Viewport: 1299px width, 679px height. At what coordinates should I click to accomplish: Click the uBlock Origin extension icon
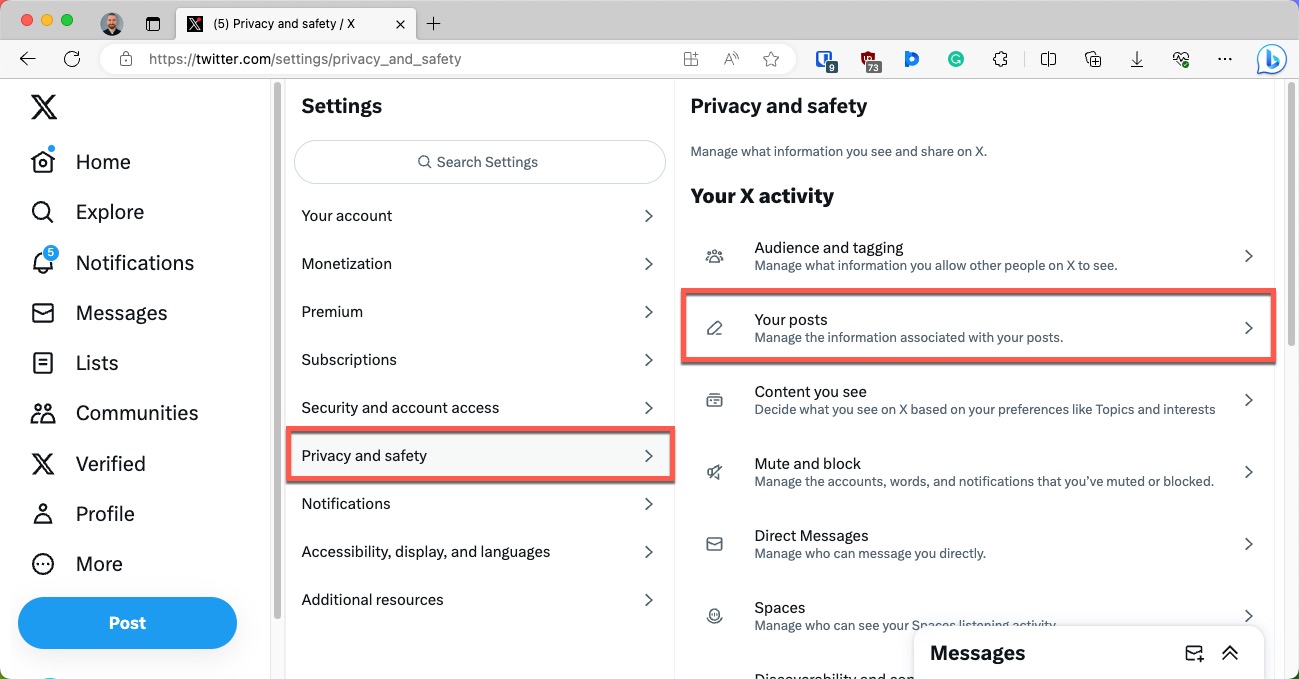868,59
